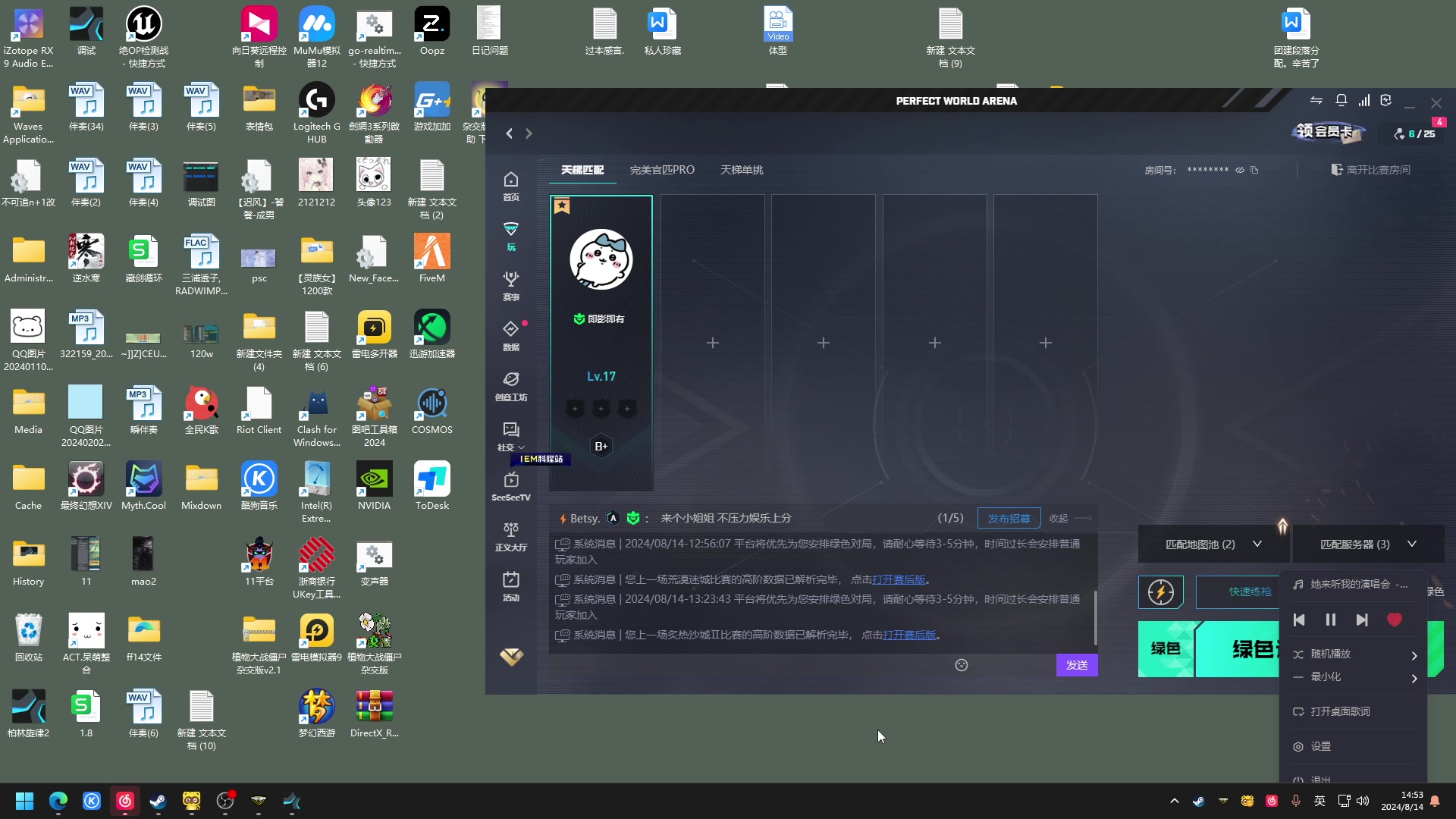Like the current song with heart

point(1394,620)
